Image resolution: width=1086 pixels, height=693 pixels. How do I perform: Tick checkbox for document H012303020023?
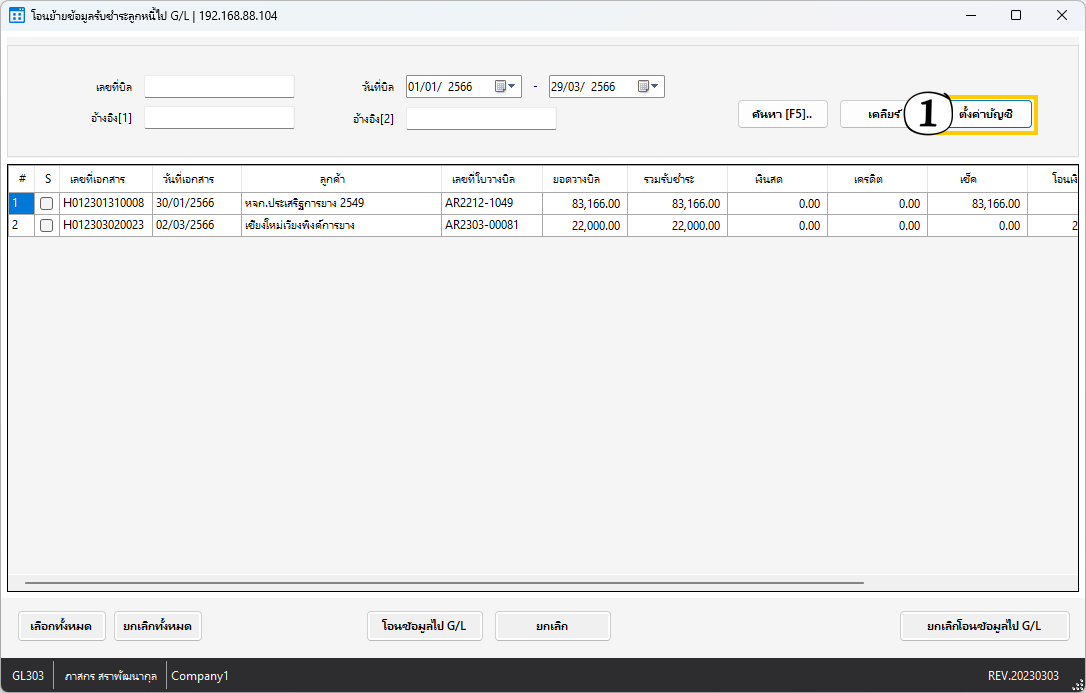(46, 226)
